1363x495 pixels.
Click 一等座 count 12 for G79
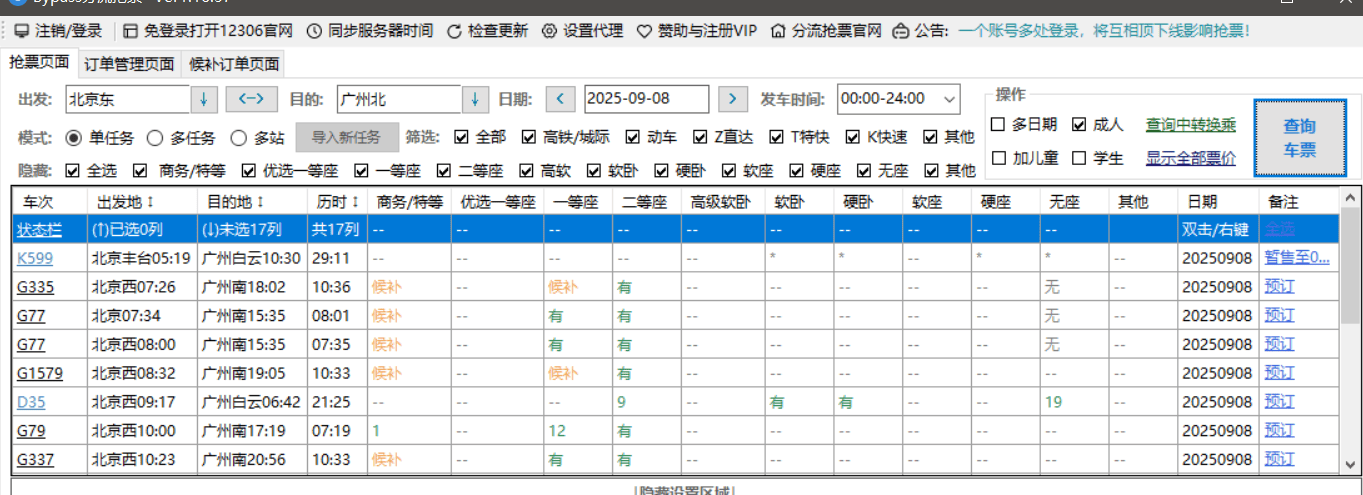(558, 431)
